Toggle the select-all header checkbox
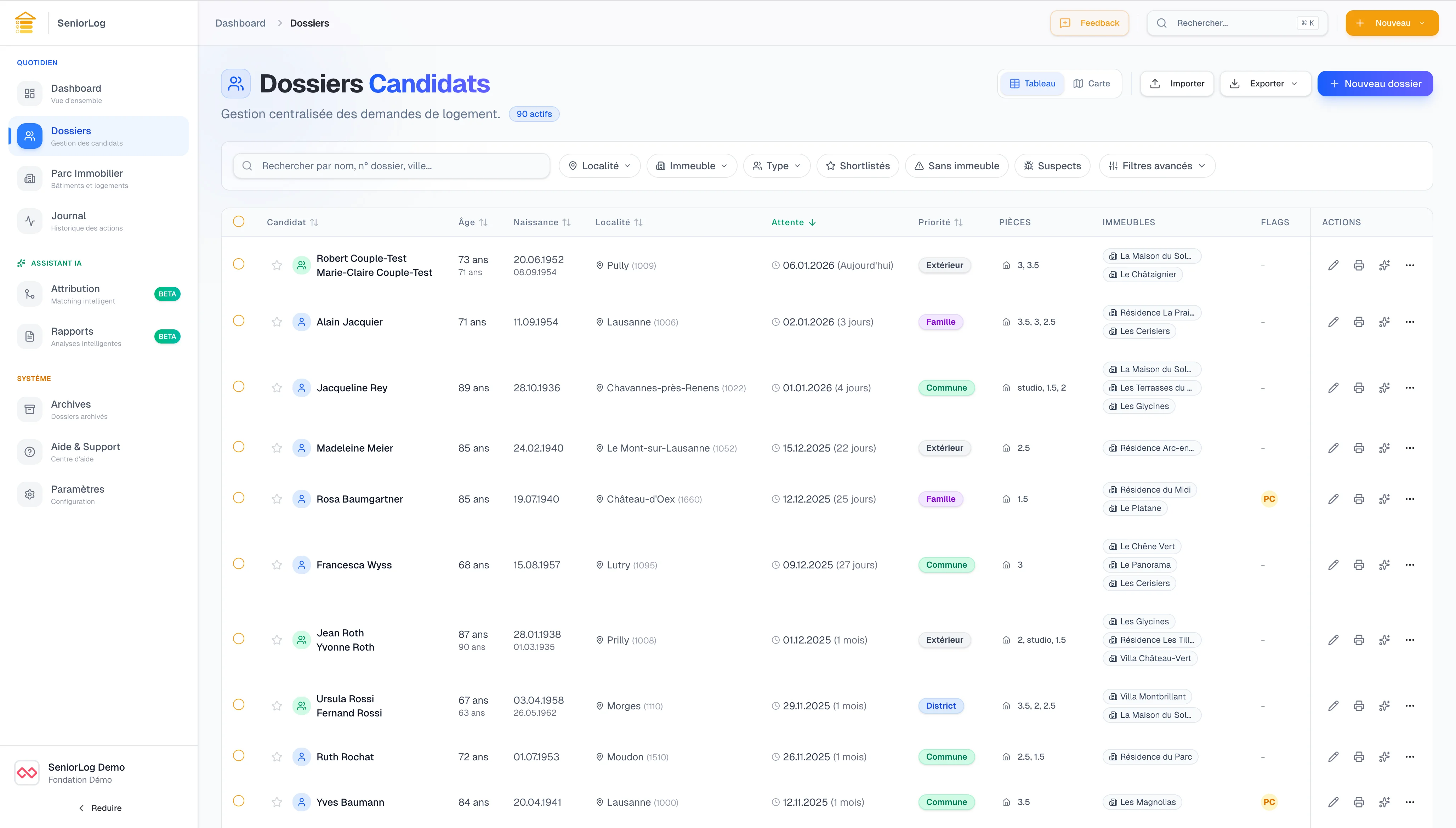Screen dimensions: 1456x828 click(239, 222)
